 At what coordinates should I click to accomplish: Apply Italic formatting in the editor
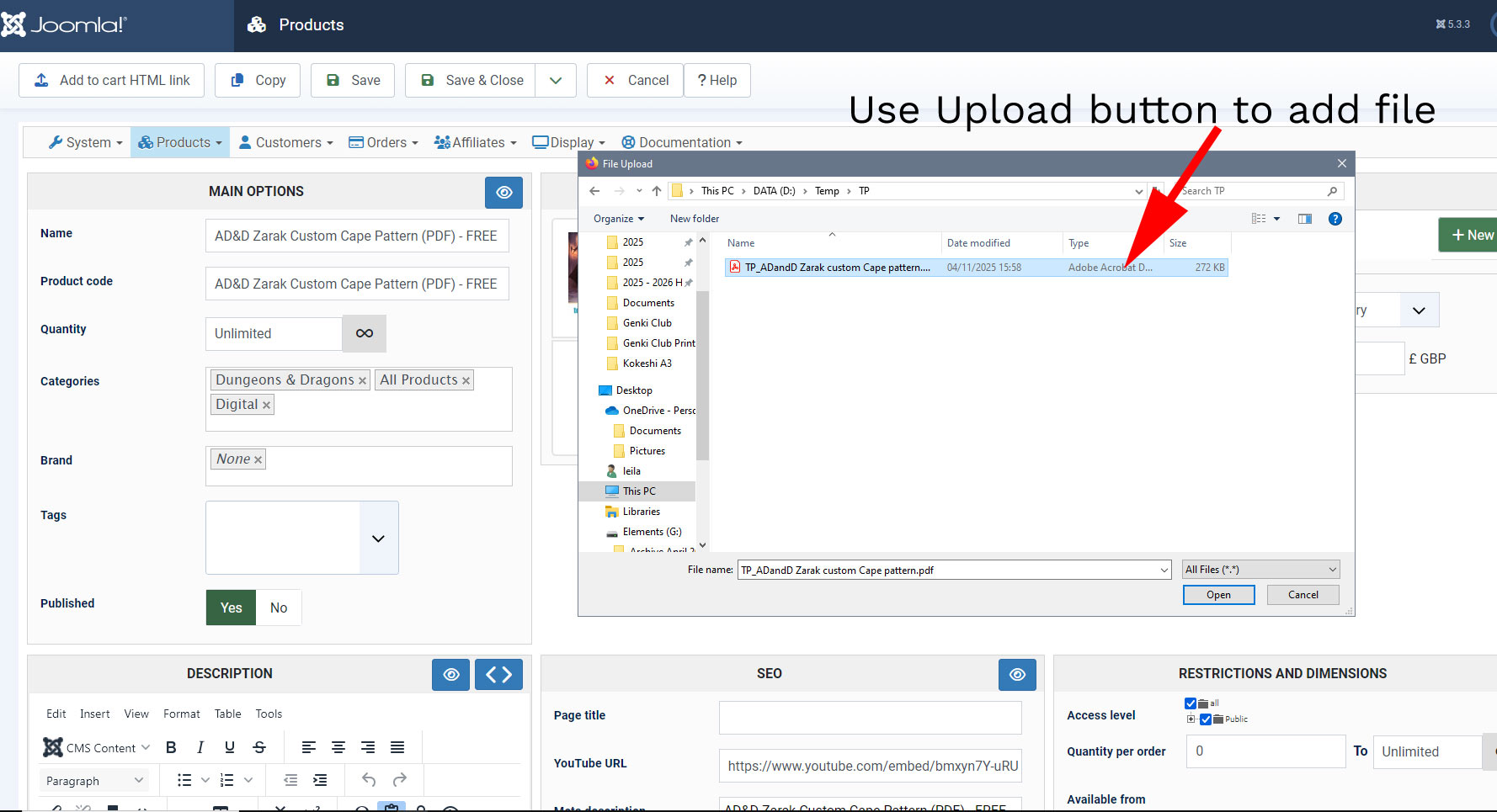200,747
